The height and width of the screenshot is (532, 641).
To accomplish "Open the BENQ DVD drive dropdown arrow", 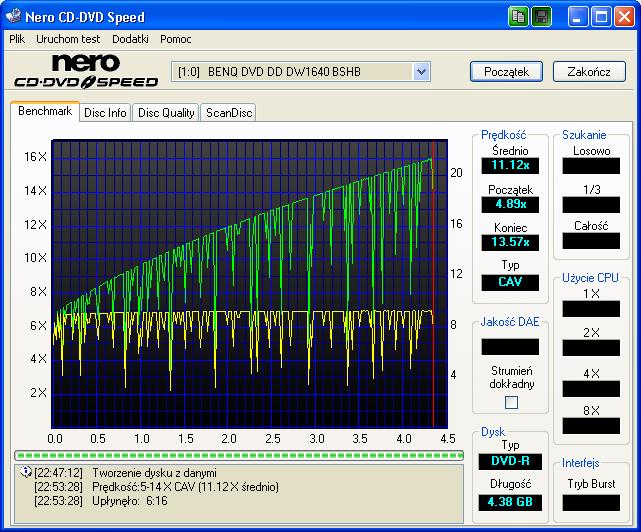I will 421,72.
